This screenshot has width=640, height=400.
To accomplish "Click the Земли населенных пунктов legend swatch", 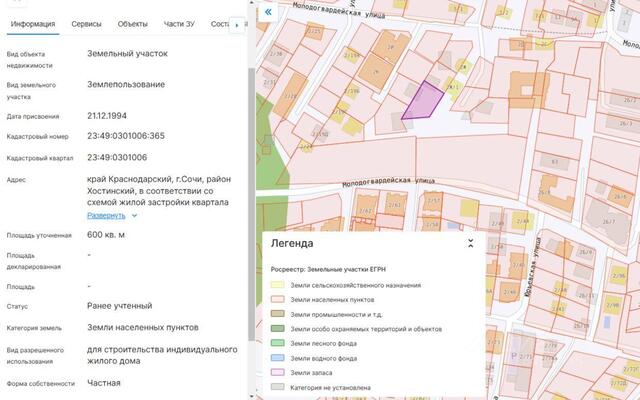I will click(x=277, y=299).
